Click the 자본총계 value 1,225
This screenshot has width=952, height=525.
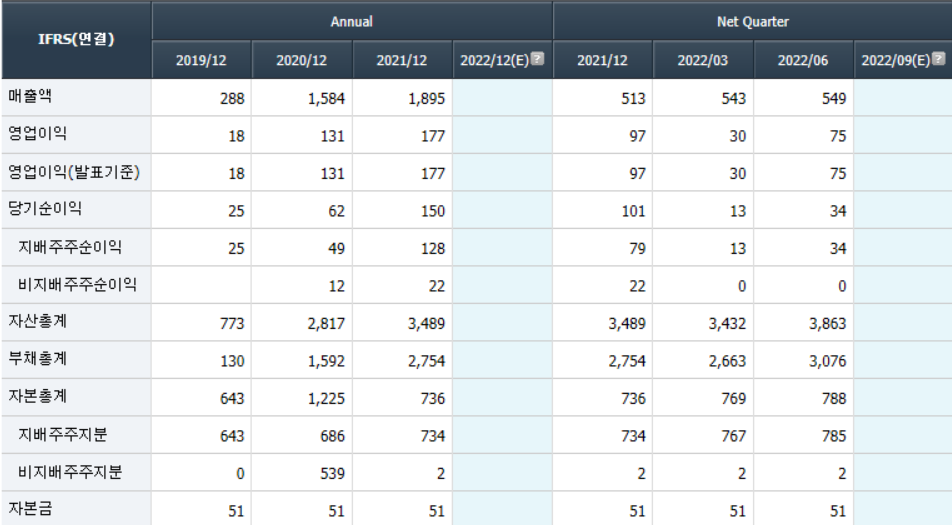[x=326, y=399]
